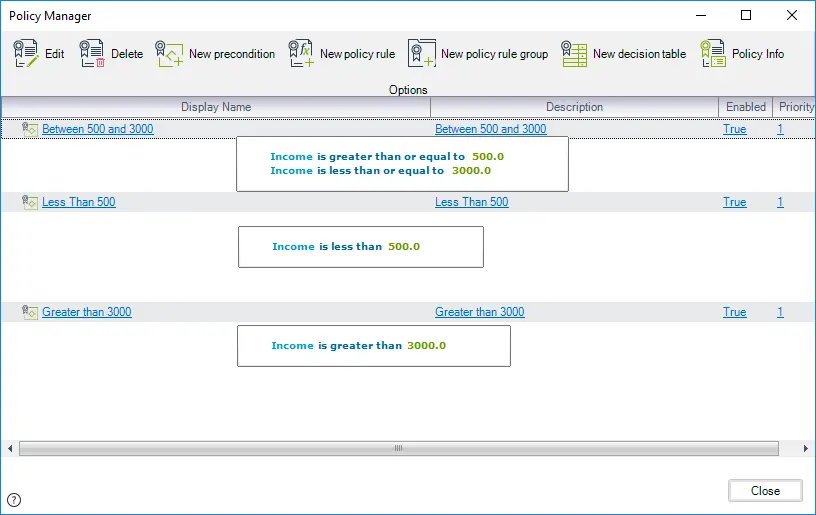
Task: Sort by the Priority column header
Action: tap(794, 107)
